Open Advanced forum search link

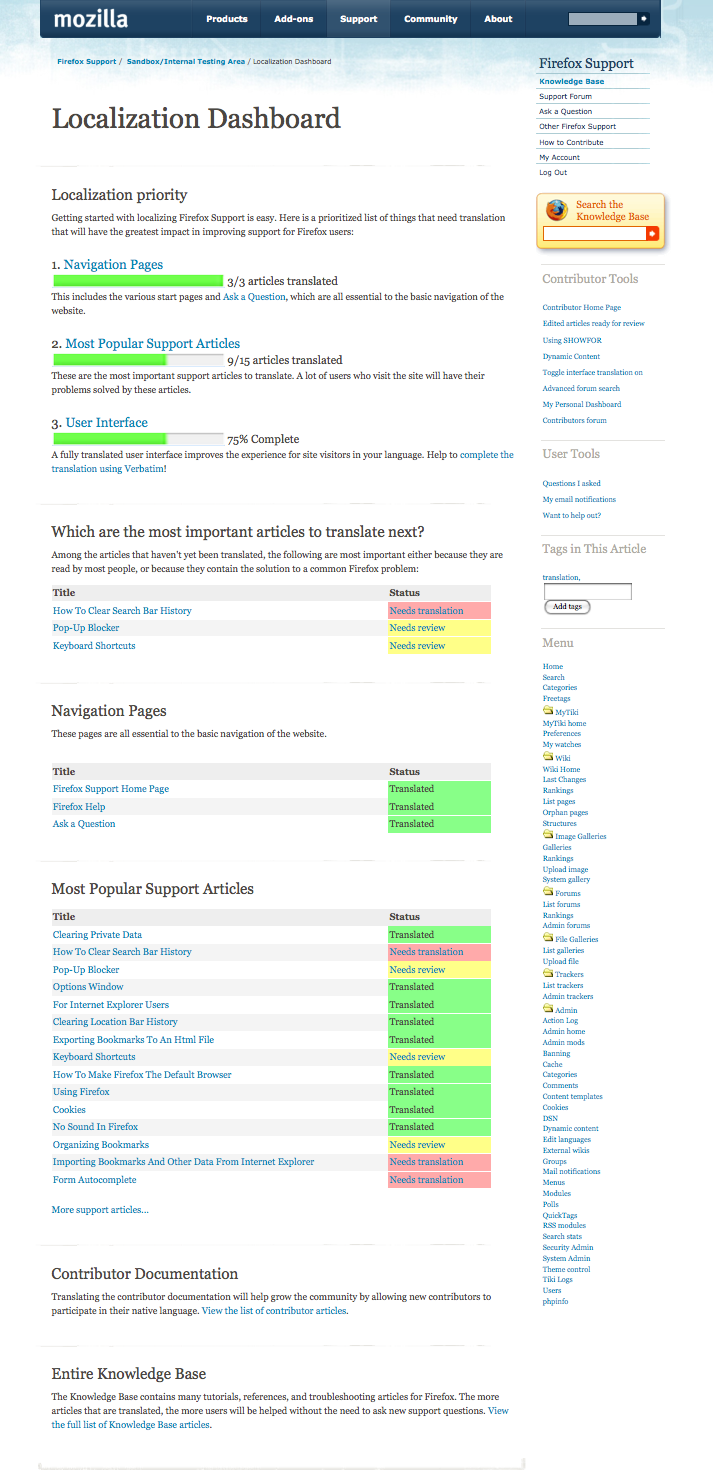pyautogui.click(x=582, y=388)
